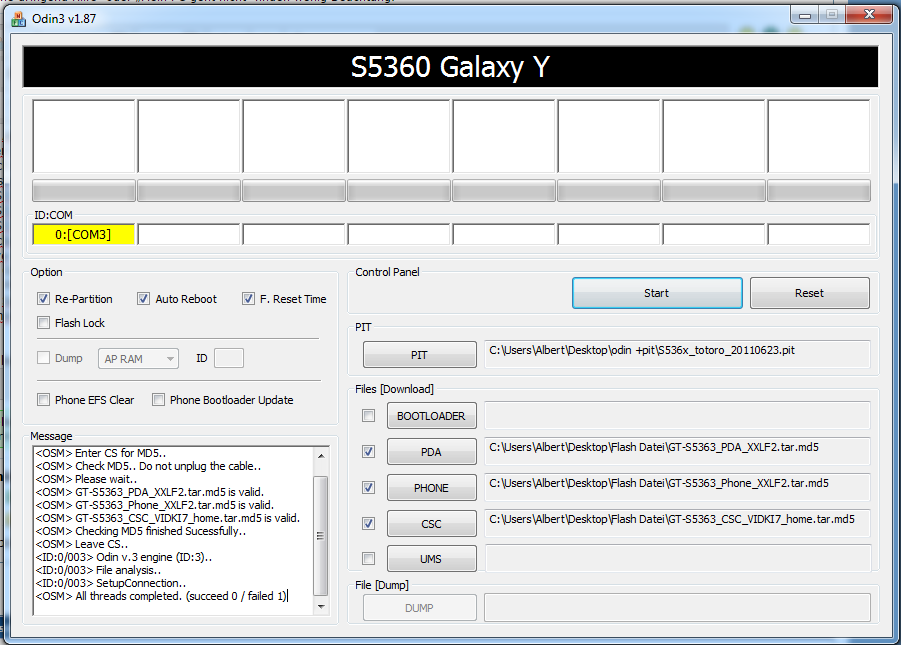
Task: Click the empty UMS path field
Action: (677, 558)
